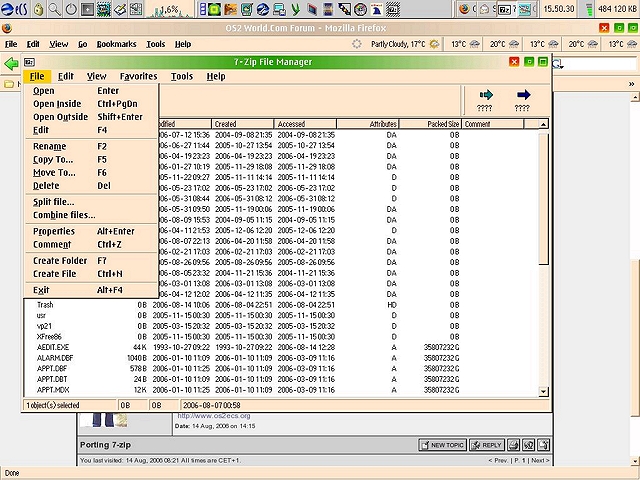Sort files by Attributes column header
640x480 pixels.
tap(383, 124)
